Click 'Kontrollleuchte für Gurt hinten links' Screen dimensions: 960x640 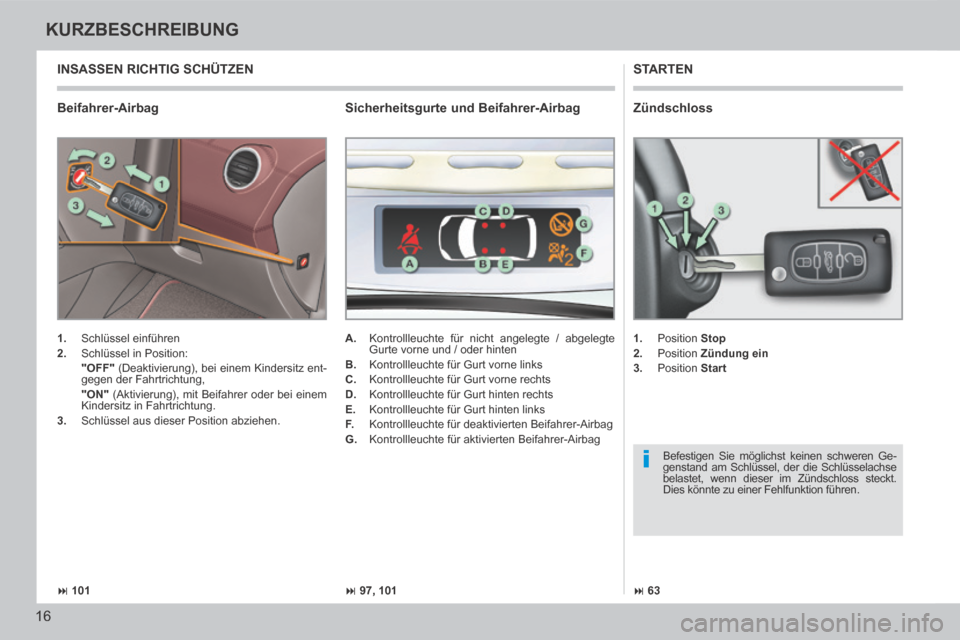point(457,409)
